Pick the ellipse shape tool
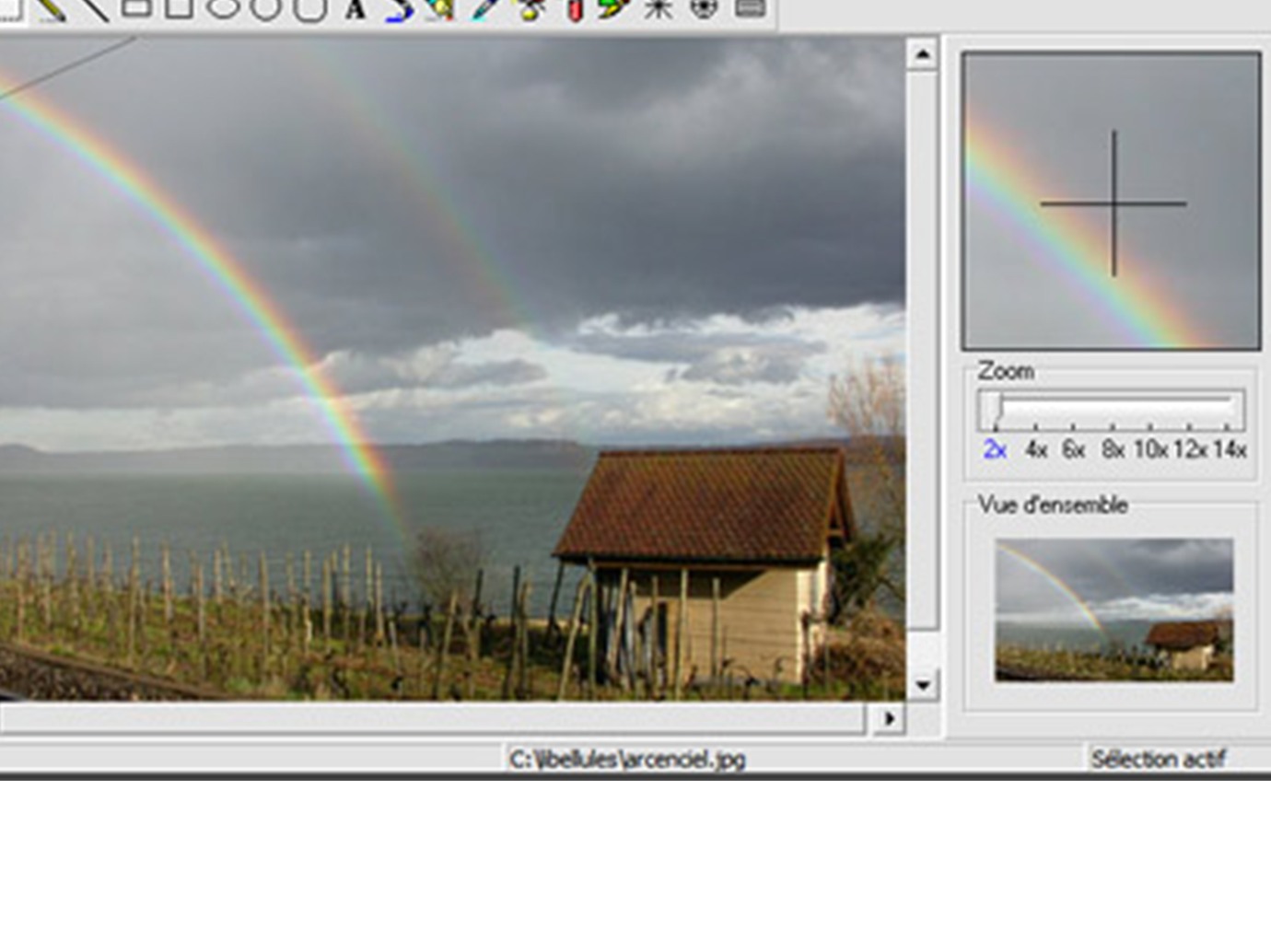The height and width of the screenshot is (952, 1271). [x=223, y=8]
